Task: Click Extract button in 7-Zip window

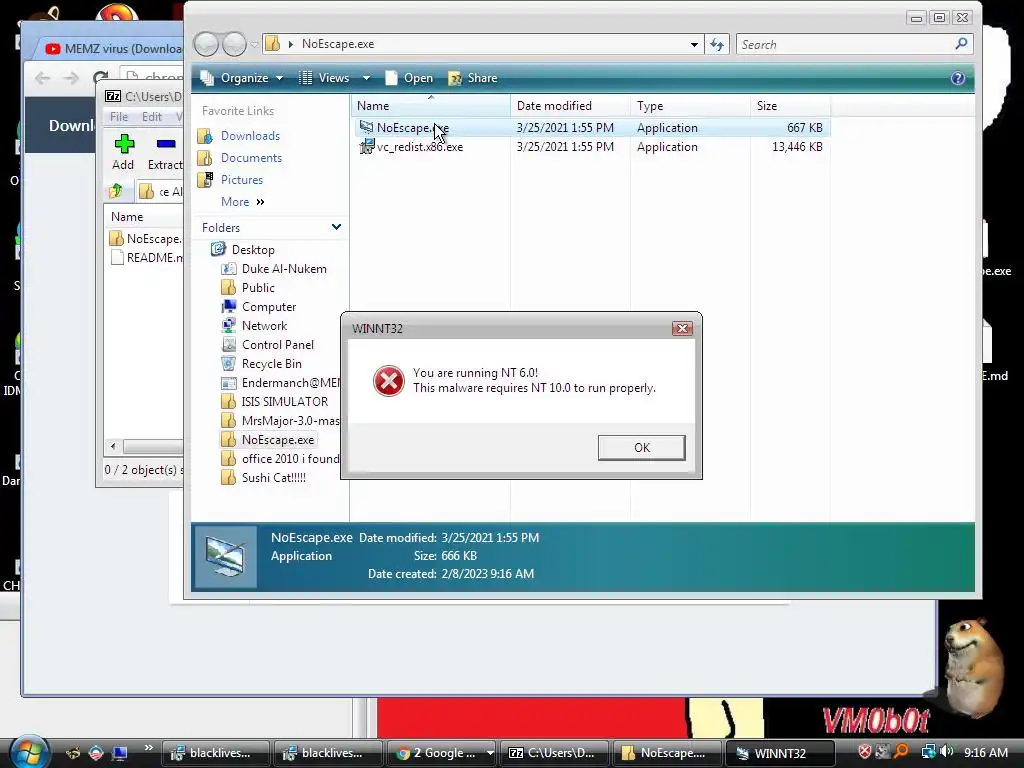Action: [x=165, y=153]
